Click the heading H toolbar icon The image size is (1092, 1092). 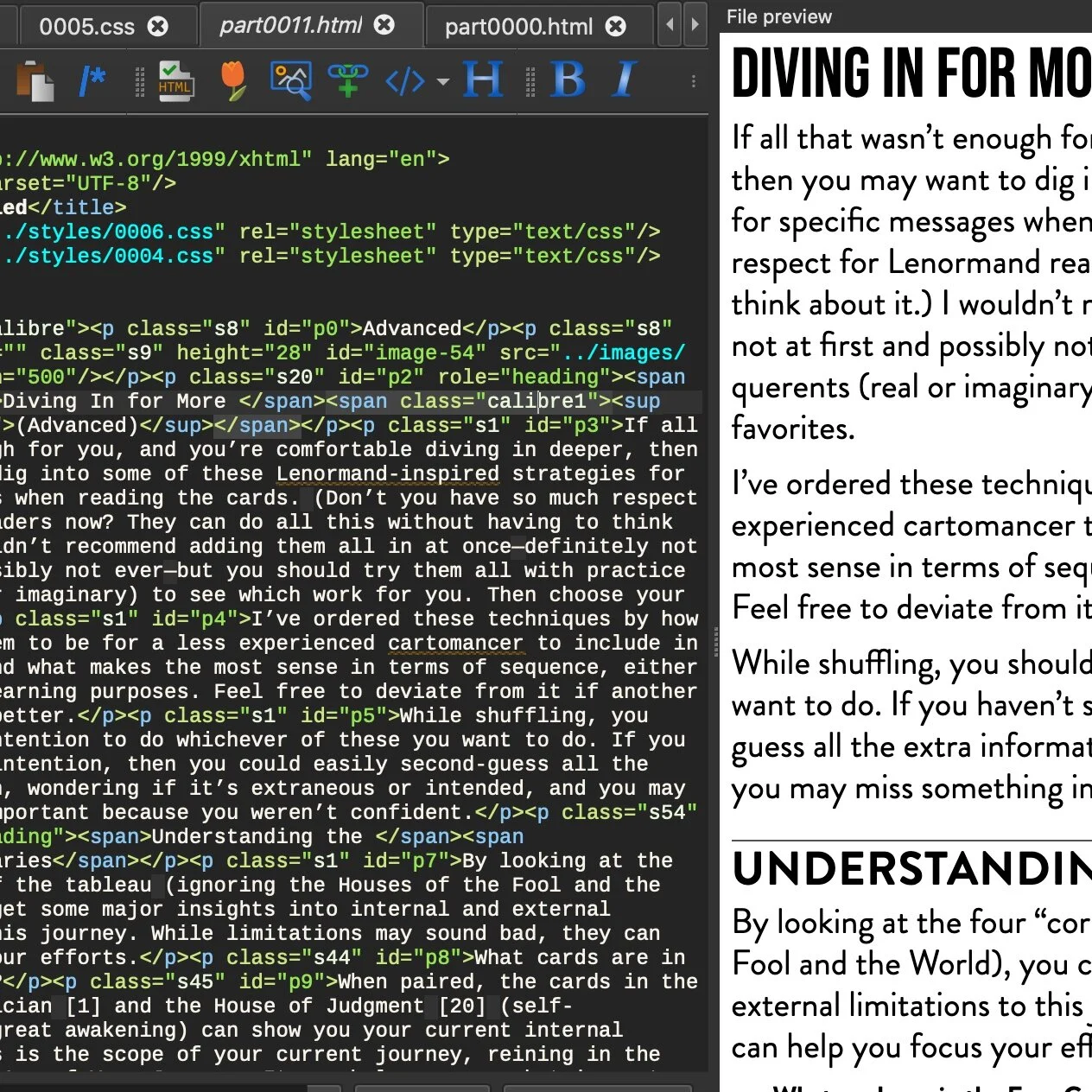pyautogui.click(x=483, y=80)
